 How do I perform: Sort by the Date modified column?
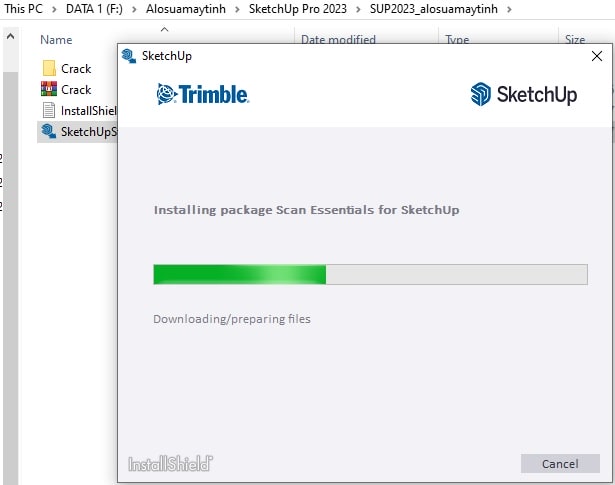pyautogui.click(x=338, y=40)
